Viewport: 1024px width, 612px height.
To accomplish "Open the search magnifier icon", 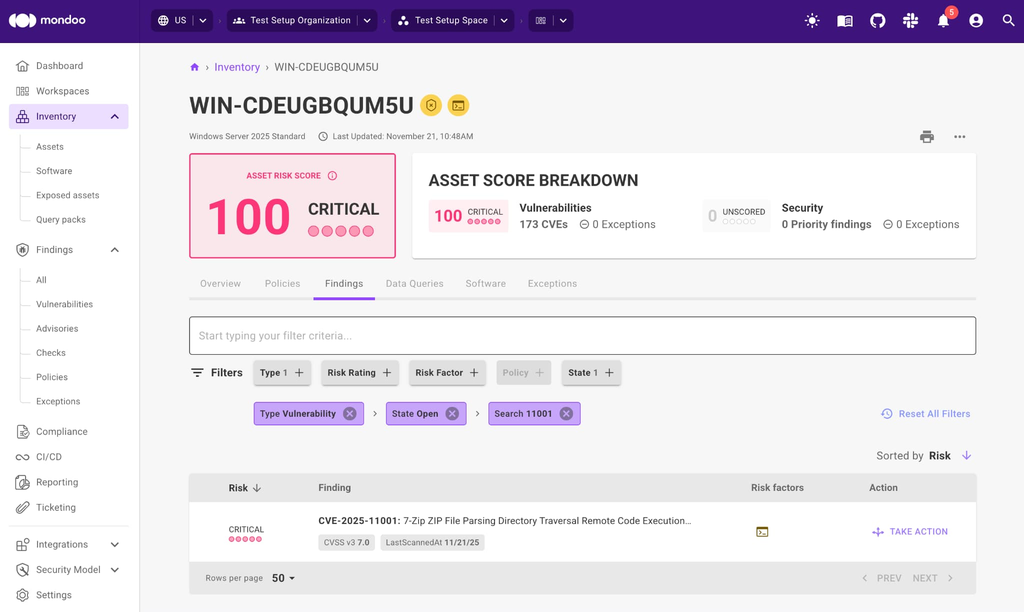I will coord(1008,20).
